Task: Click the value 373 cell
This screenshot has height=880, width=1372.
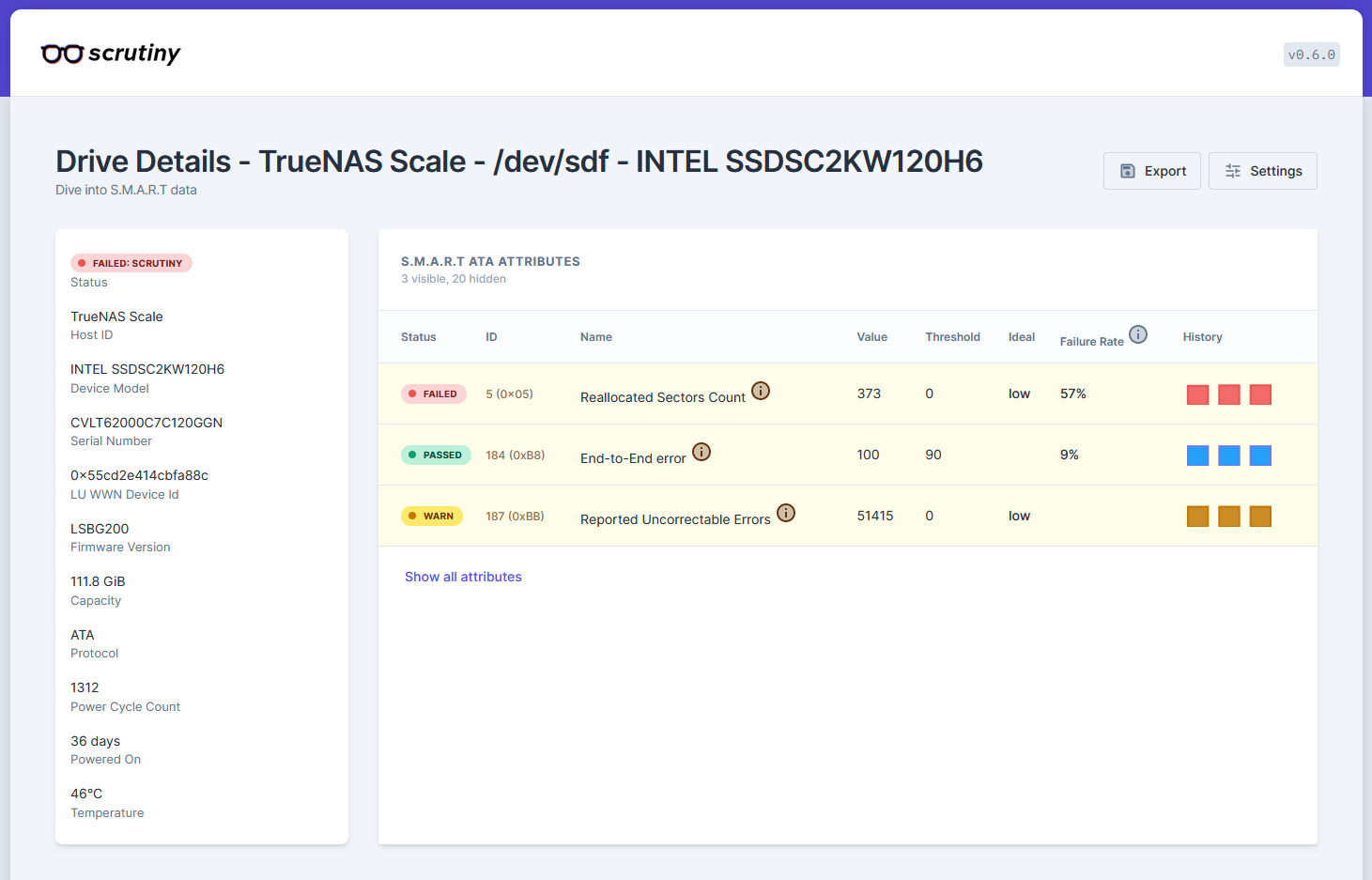Action: [869, 394]
